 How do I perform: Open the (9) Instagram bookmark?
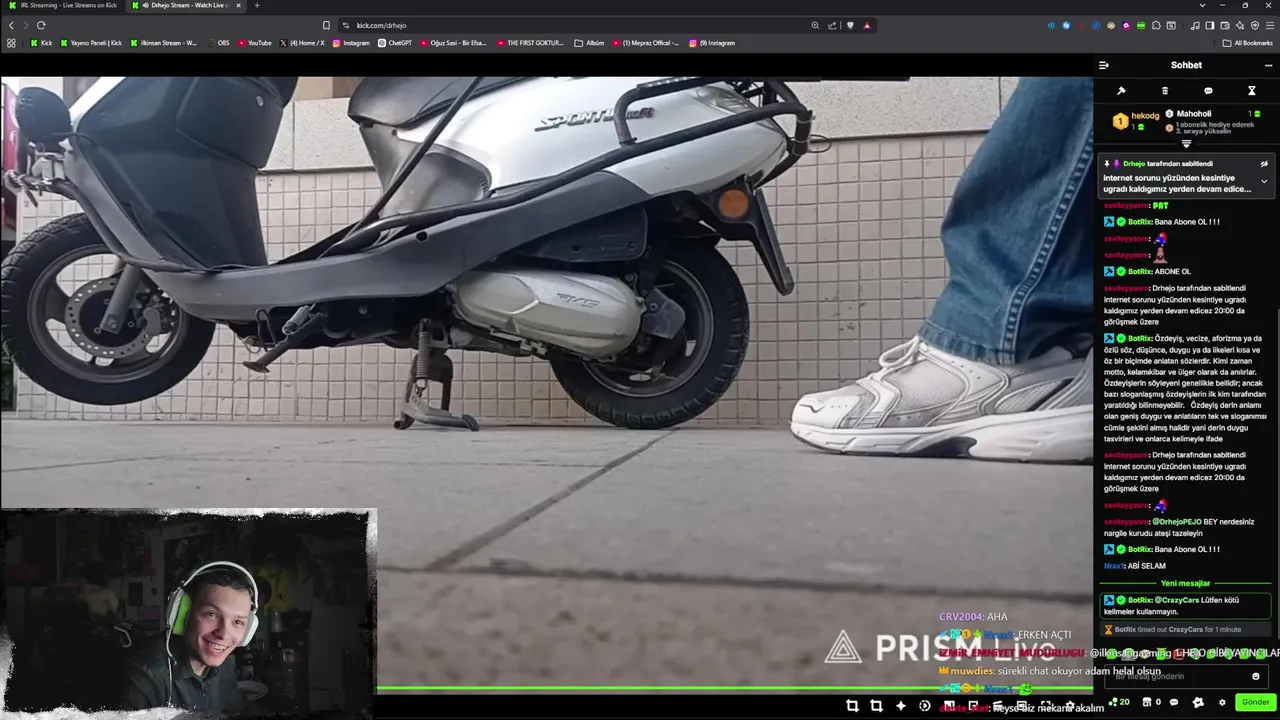coord(712,43)
